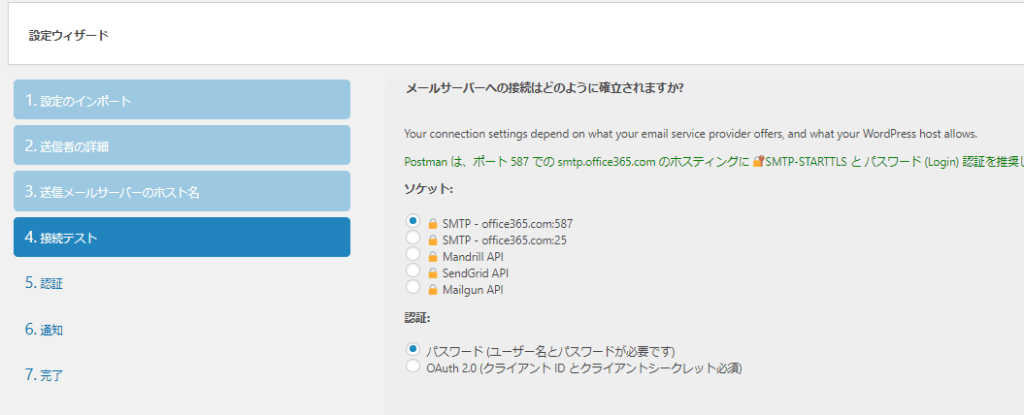The width and height of the screenshot is (1024, 415).
Task: Select the SMTP office365.com:25 socket radio button
Action: point(413,239)
